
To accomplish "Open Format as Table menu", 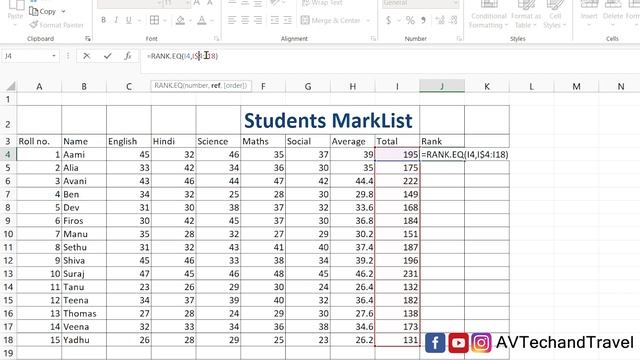I will tap(526, 15).
